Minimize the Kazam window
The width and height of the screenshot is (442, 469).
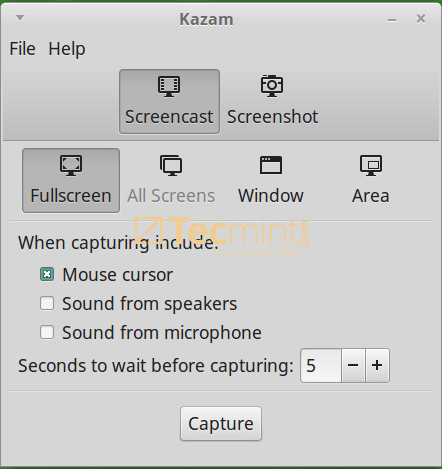(392, 20)
